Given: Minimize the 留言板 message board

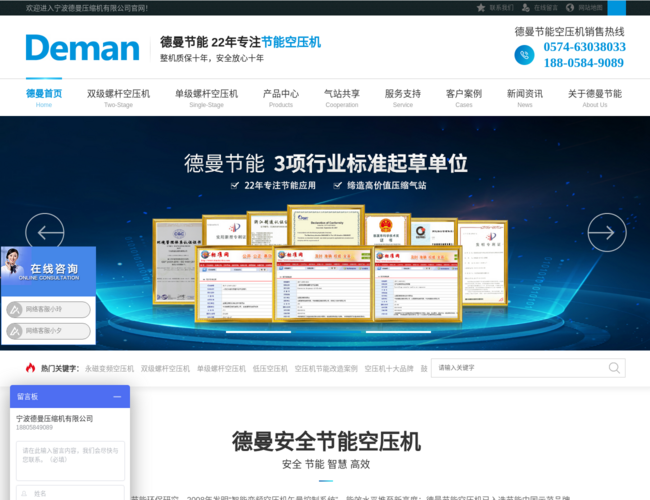Looking at the screenshot, I should click(117, 397).
